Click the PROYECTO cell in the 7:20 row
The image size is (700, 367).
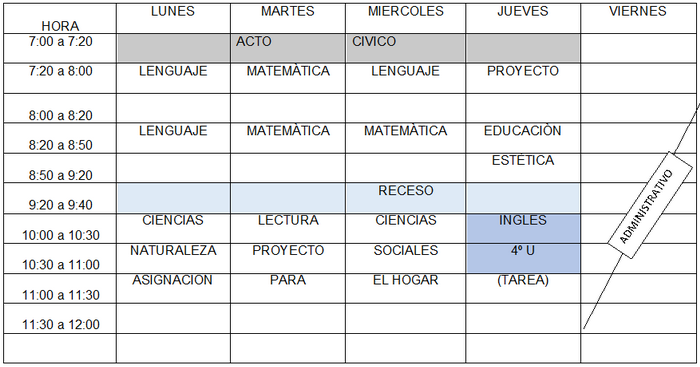(523, 78)
